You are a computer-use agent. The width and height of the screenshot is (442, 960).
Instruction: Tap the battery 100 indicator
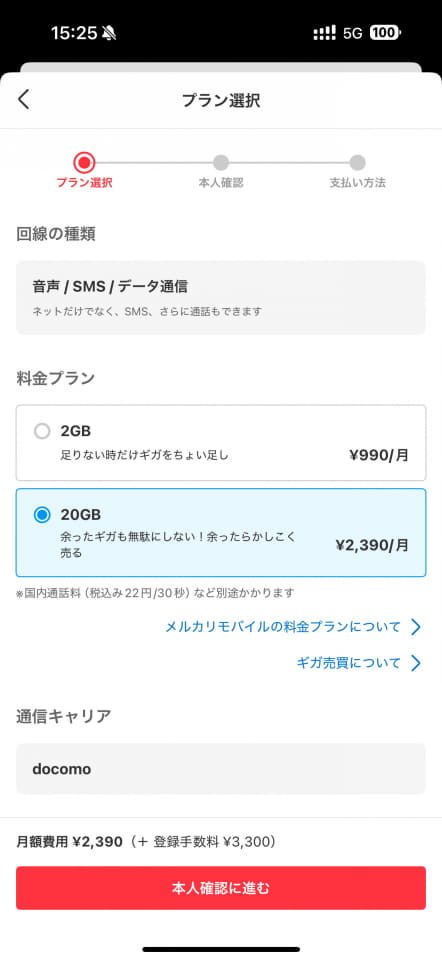click(x=385, y=33)
